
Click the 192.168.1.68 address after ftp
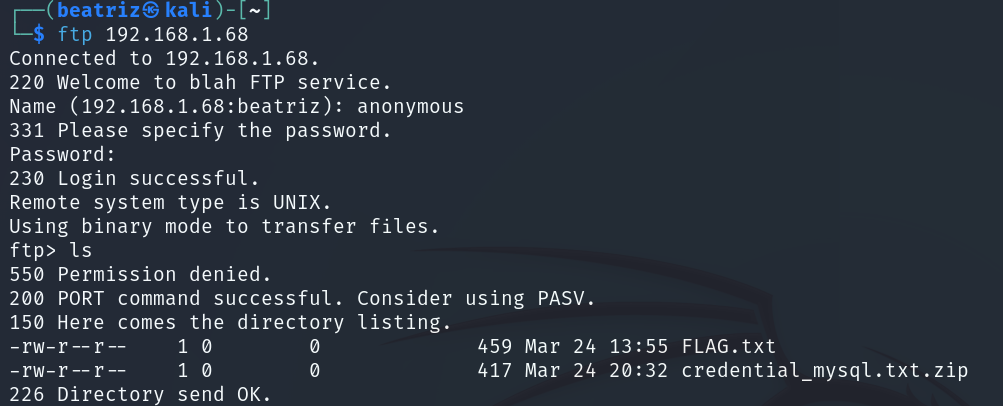point(177,34)
